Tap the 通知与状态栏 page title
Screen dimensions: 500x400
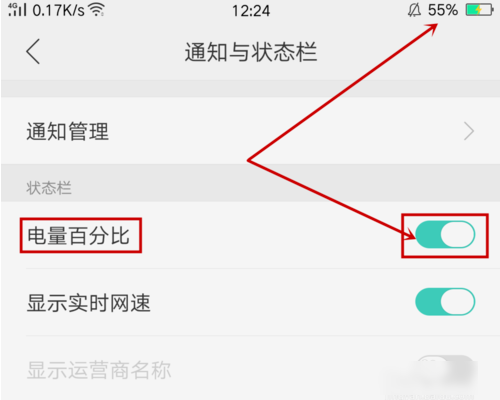coord(251,52)
